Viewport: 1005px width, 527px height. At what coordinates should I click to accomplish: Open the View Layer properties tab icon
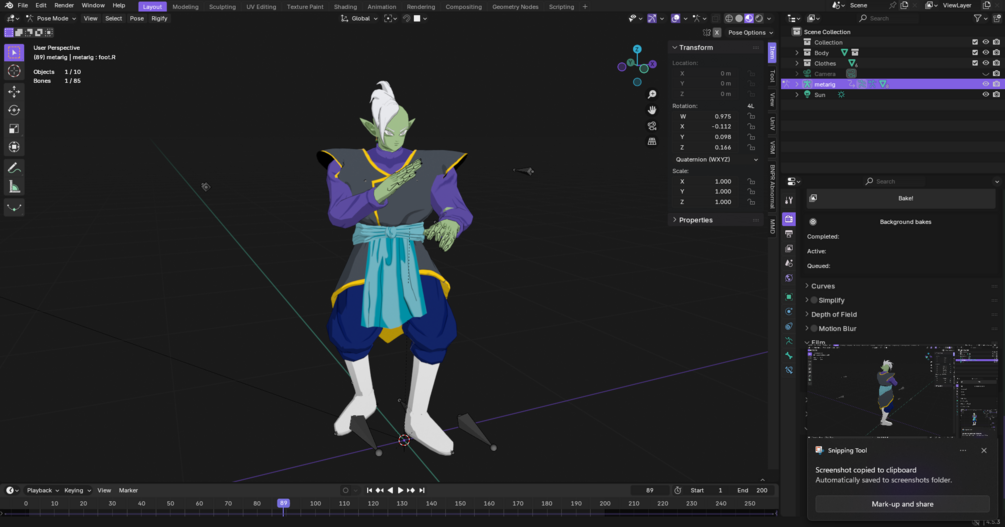(789, 249)
